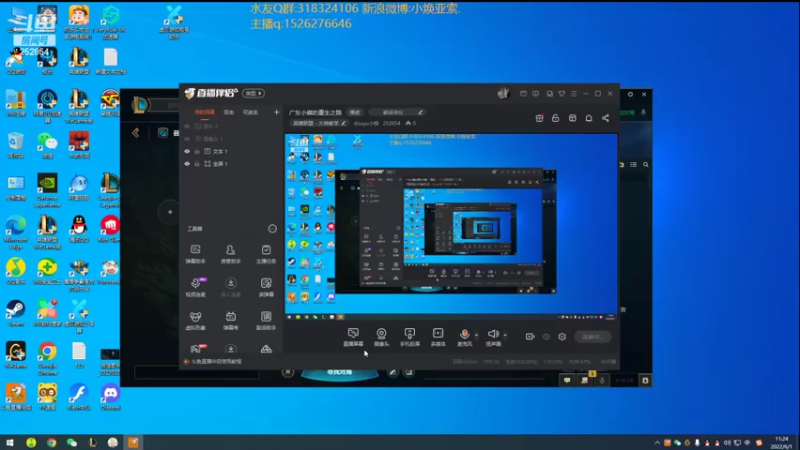Screen dimensions: 800x450
Task: Select the Steam desktop icon
Action: click(x=16, y=313)
